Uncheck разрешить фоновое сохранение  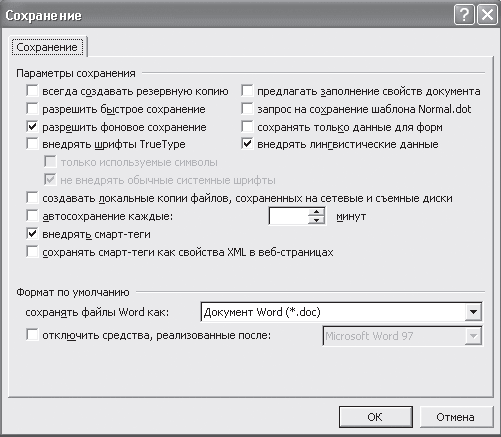(x=32, y=126)
